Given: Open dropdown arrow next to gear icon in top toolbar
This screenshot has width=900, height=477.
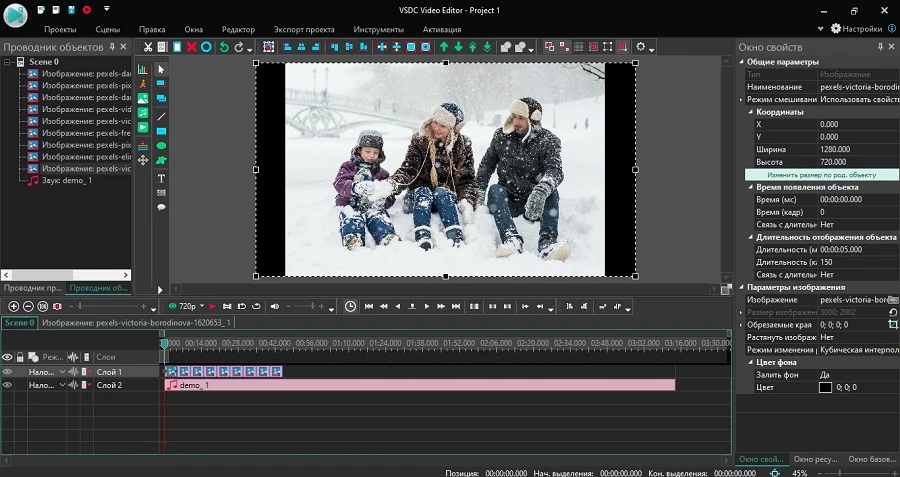Looking at the screenshot, I should [x=651, y=49].
